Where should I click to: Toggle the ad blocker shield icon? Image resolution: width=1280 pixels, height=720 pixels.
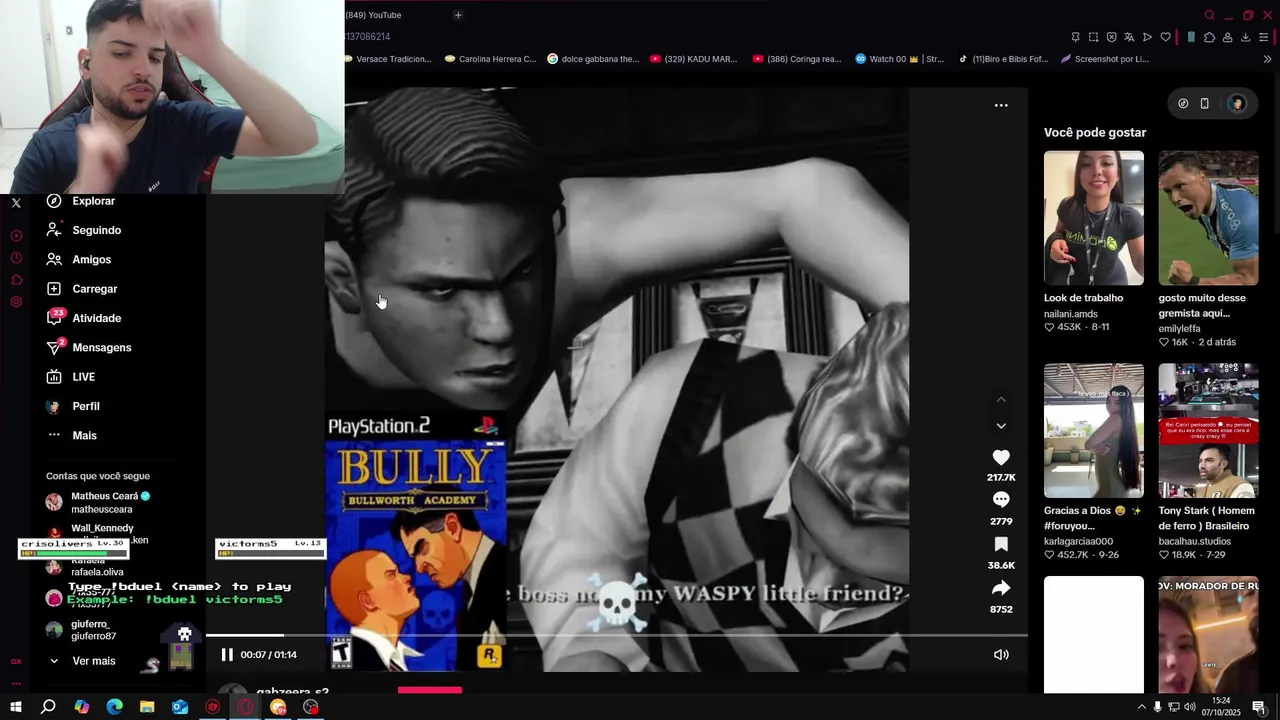coord(1111,37)
